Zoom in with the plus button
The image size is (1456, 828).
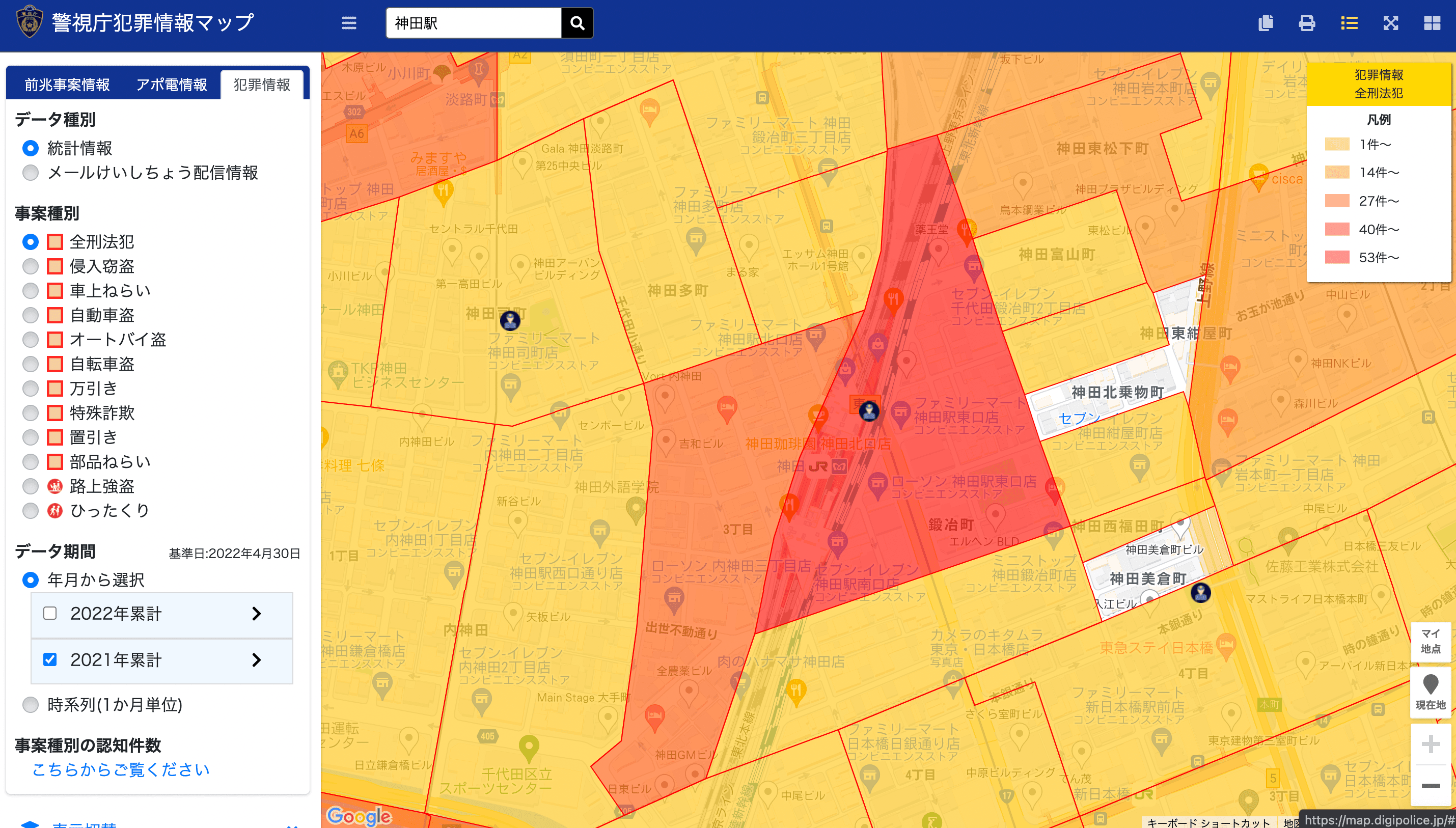(x=1430, y=744)
